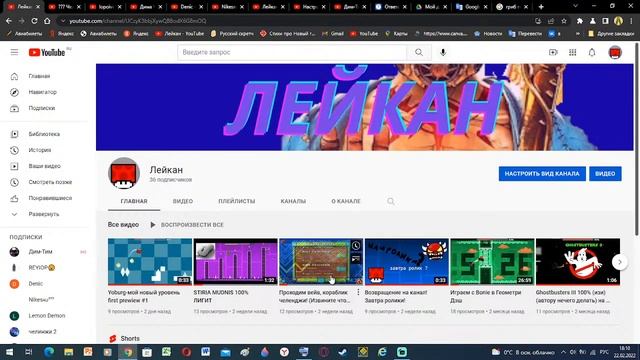640x360 pixels.
Task: Open Word from the taskbar
Action: tap(205, 352)
